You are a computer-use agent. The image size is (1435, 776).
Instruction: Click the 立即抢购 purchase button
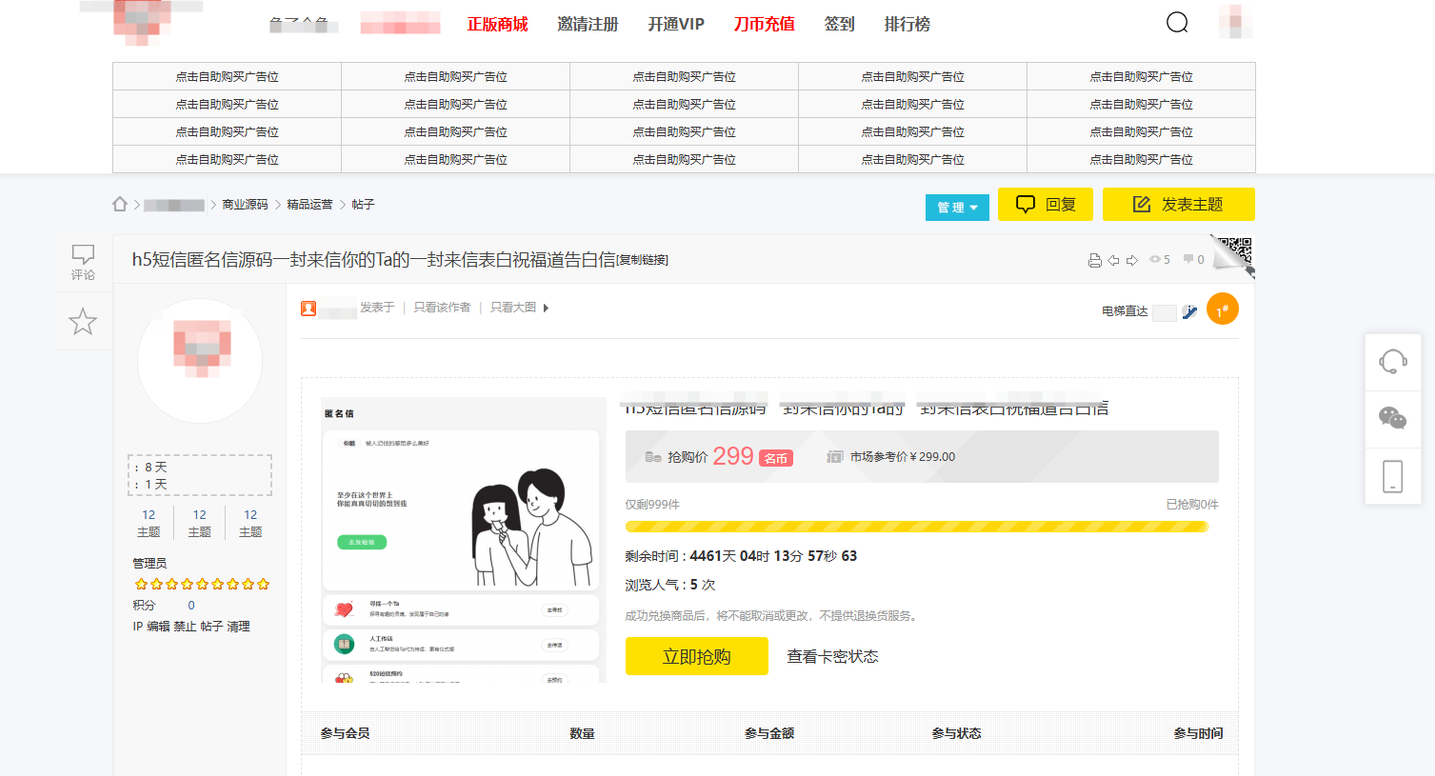tap(696, 655)
